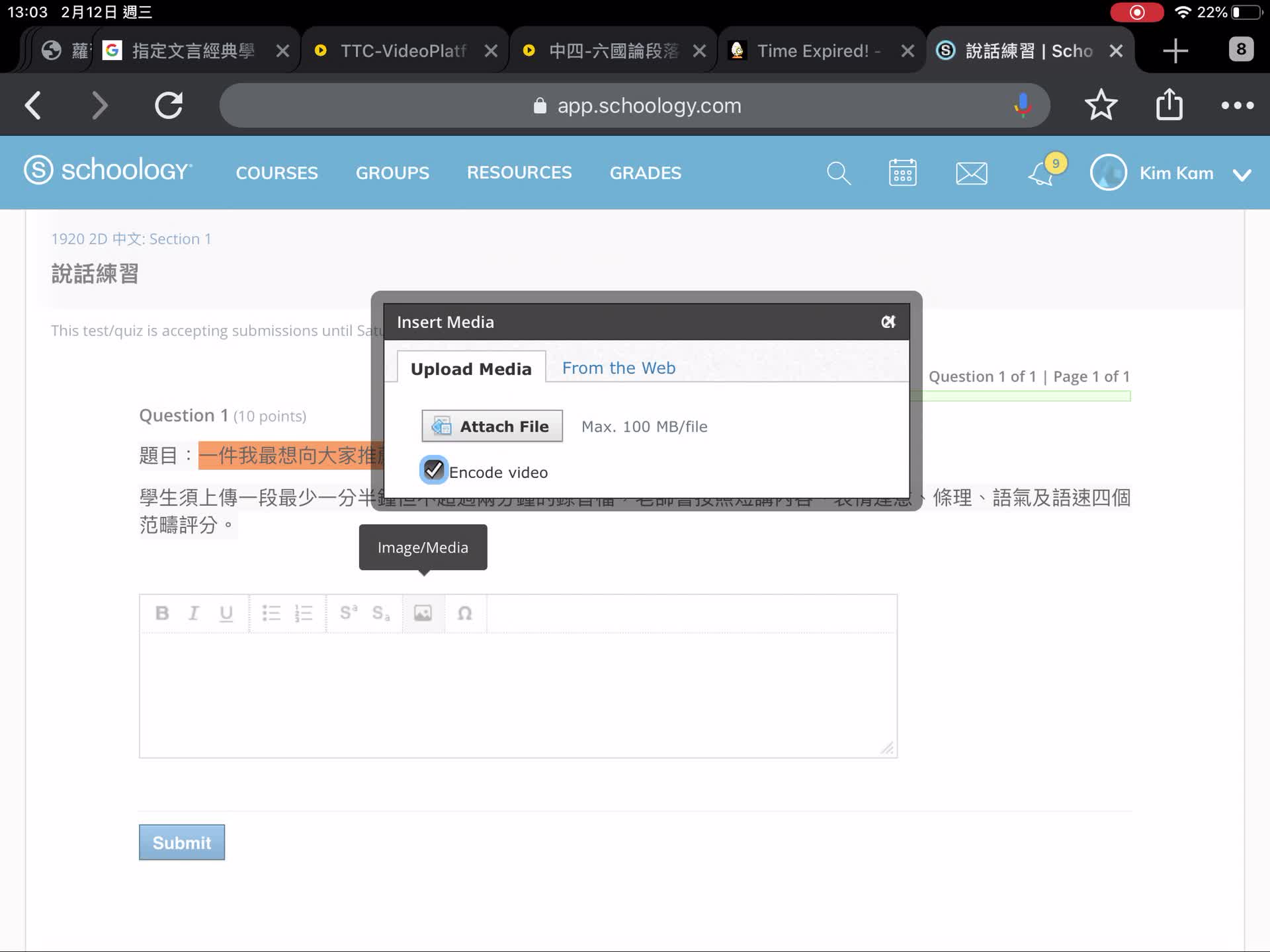Switch to the Time Expired! browser tab
The width and height of the screenshot is (1270, 952).
(x=812, y=50)
